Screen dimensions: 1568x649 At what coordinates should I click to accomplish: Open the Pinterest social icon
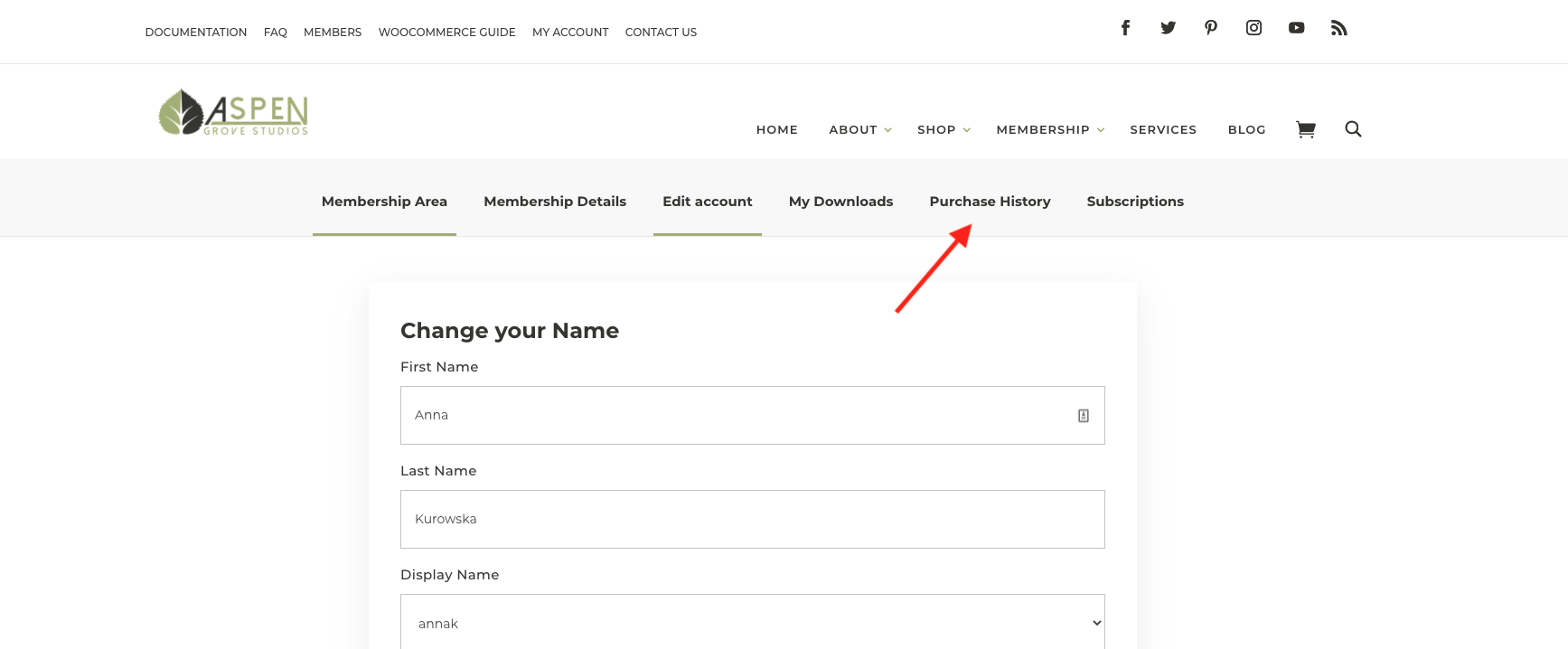point(1211,28)
